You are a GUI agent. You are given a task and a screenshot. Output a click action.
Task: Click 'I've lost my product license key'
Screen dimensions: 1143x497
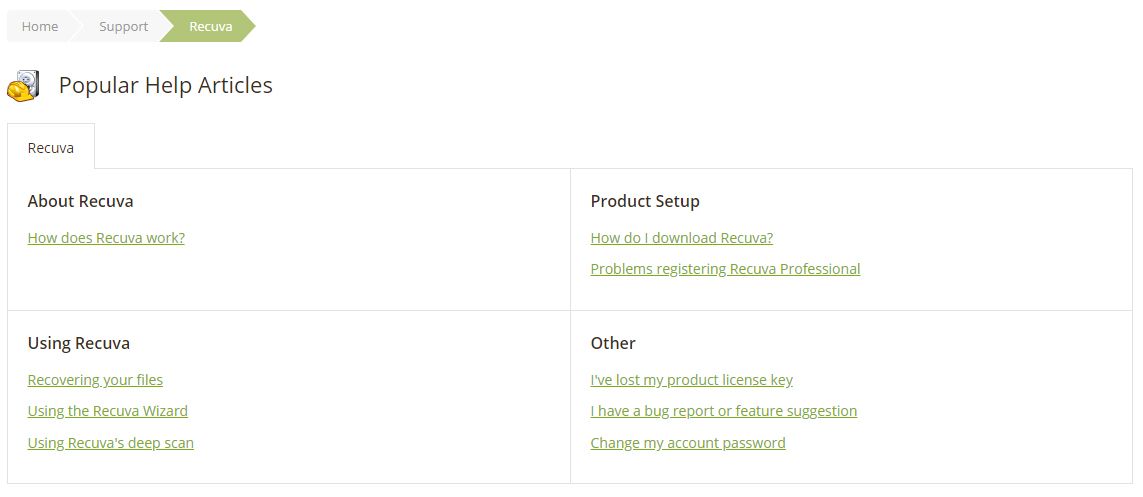691,380
